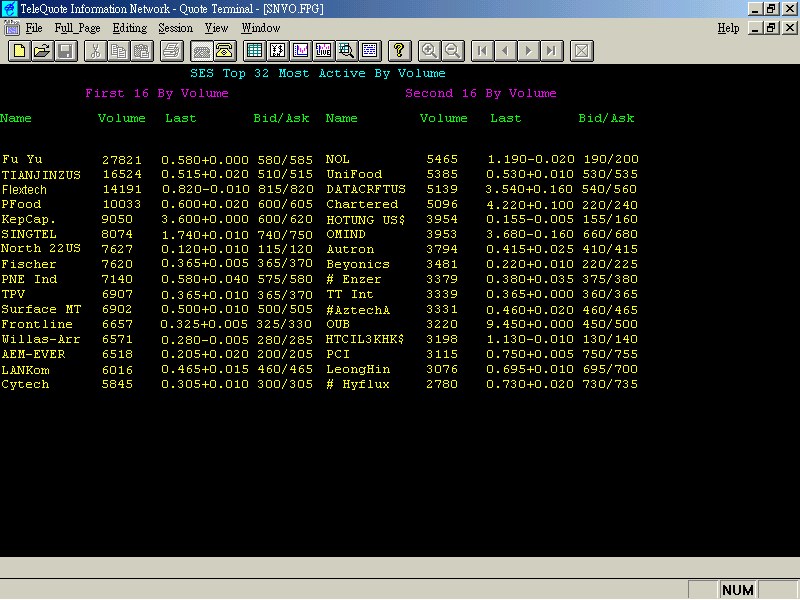This screenshot has height=600, width=800.
Task: Click the LIVE chart toolbar icon
Action: [323, 51]
